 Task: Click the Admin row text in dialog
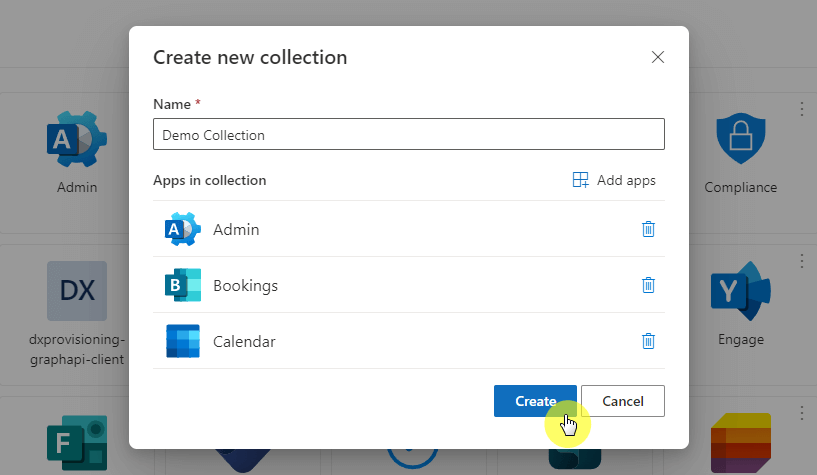coord(236,230)
